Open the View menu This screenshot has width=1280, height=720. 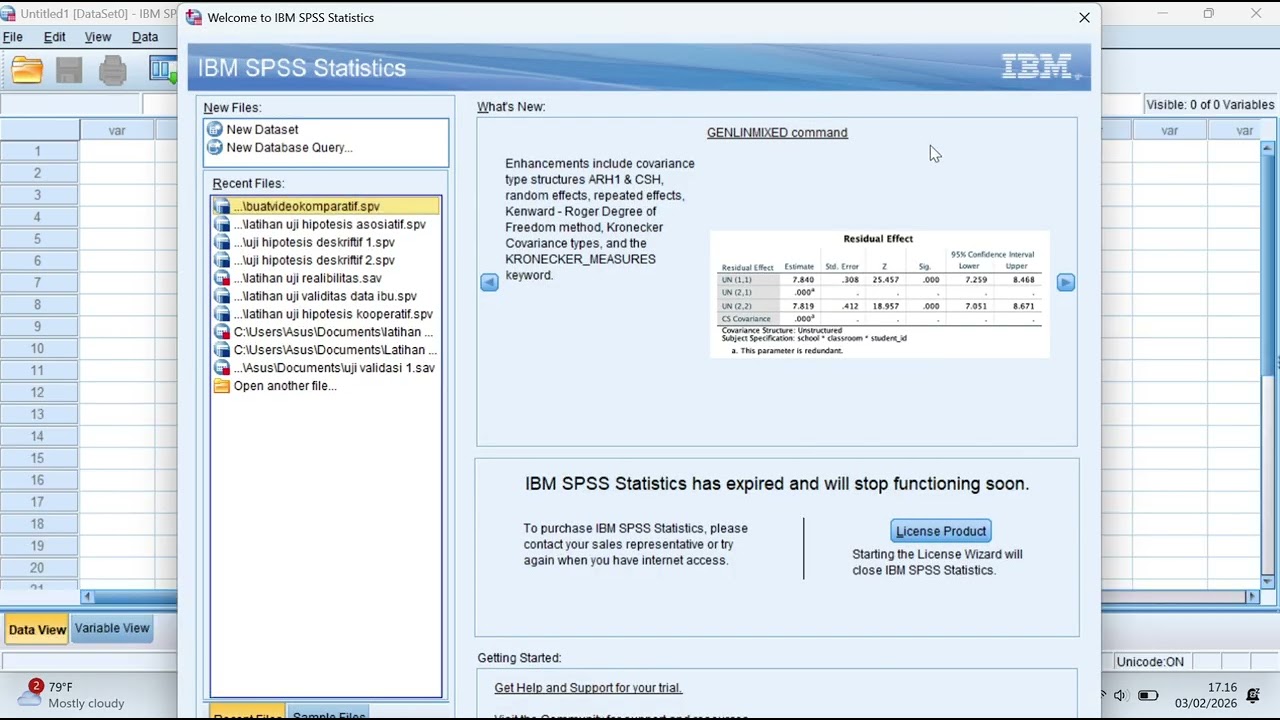click(x=98, y=37)
